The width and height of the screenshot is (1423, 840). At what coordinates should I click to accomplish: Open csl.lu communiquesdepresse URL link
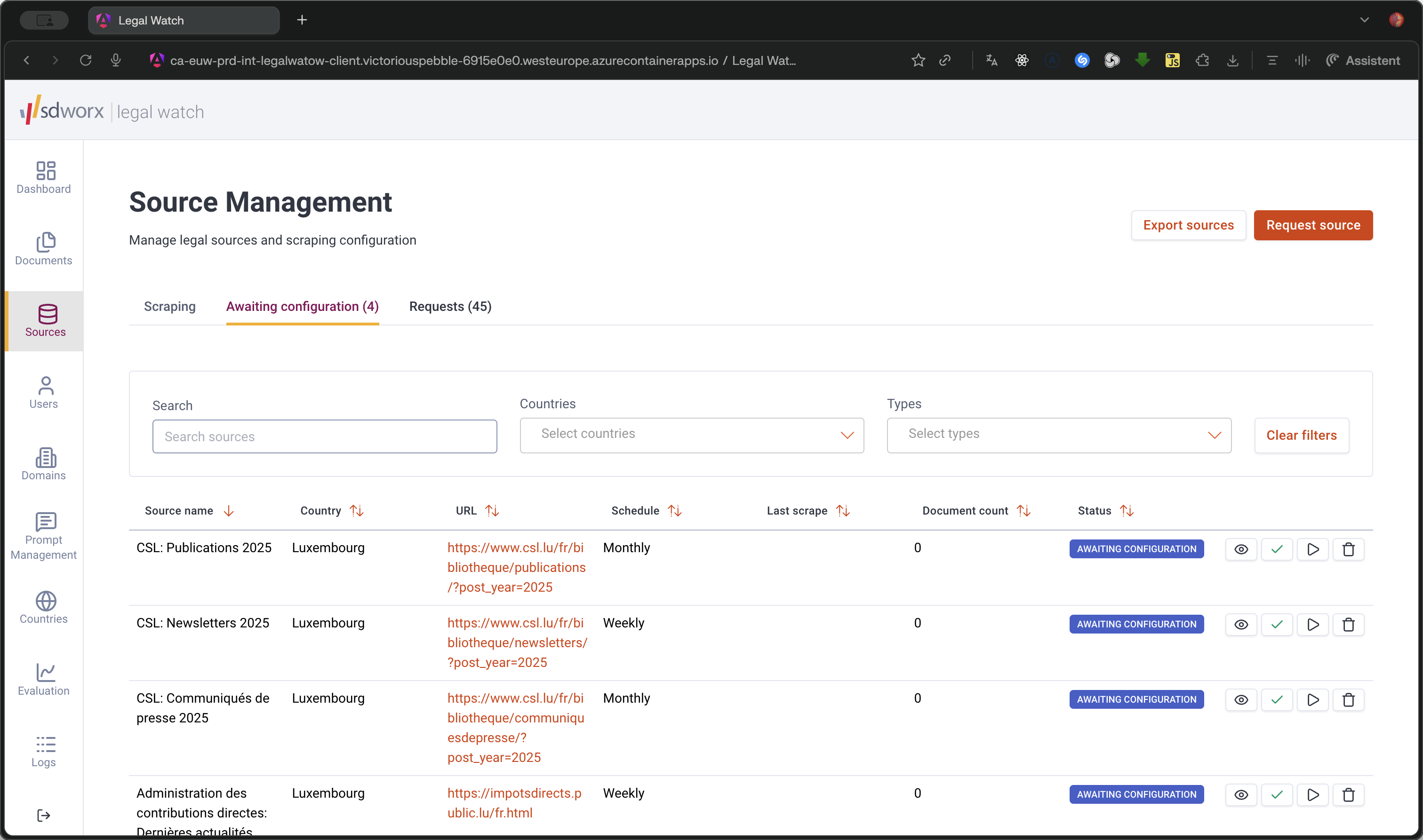pos(515,728)
